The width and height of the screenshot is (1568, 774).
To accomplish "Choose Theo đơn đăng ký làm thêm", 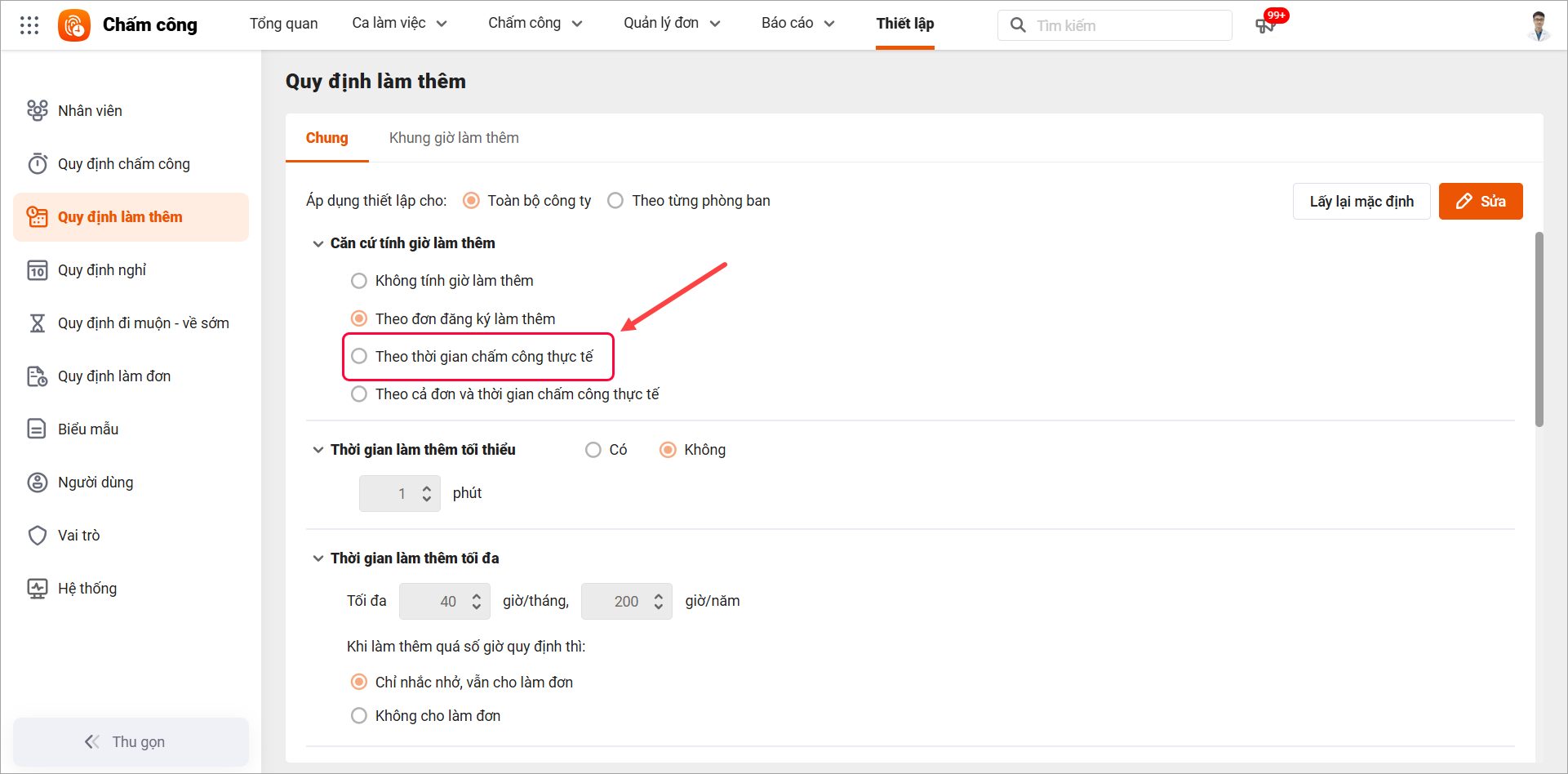I will pos(358,318).
